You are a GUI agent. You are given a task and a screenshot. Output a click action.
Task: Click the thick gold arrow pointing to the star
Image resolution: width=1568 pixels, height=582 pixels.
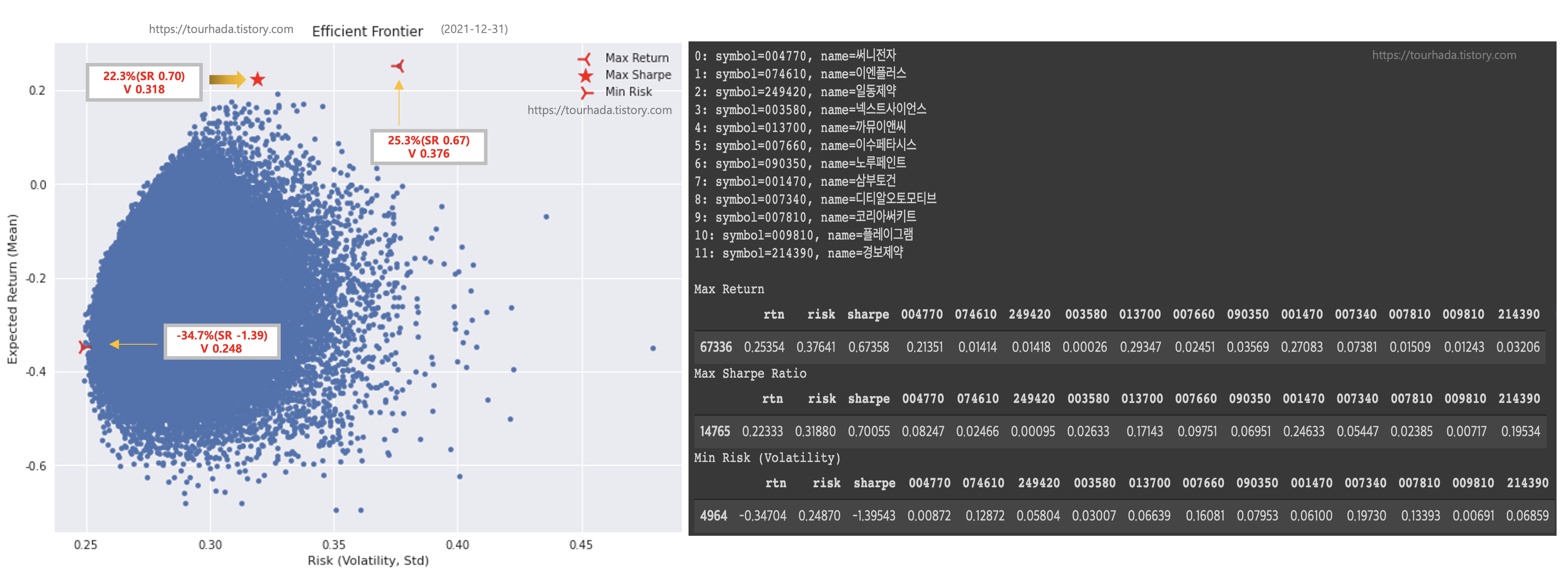point(227,79)
